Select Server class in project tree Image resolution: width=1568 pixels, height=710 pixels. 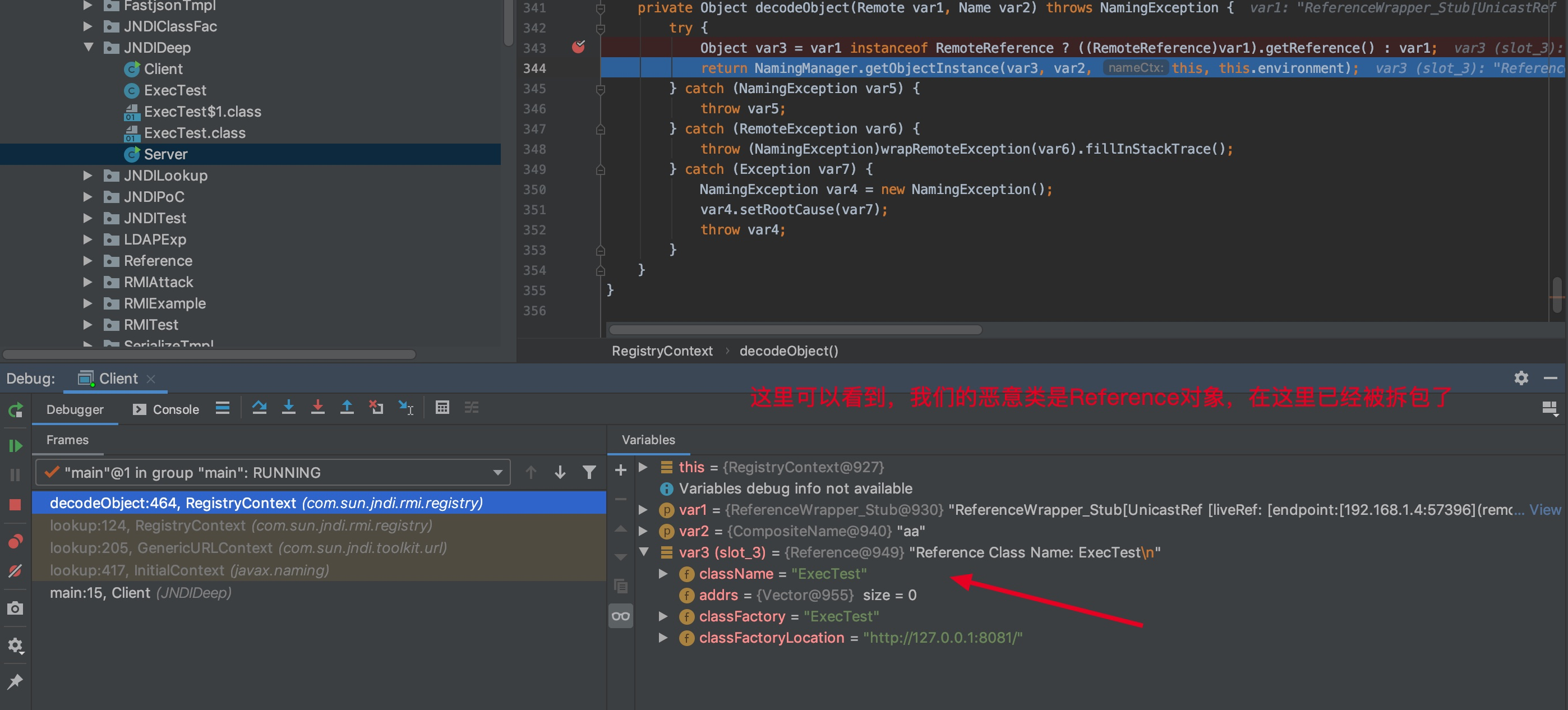[165, 154]
